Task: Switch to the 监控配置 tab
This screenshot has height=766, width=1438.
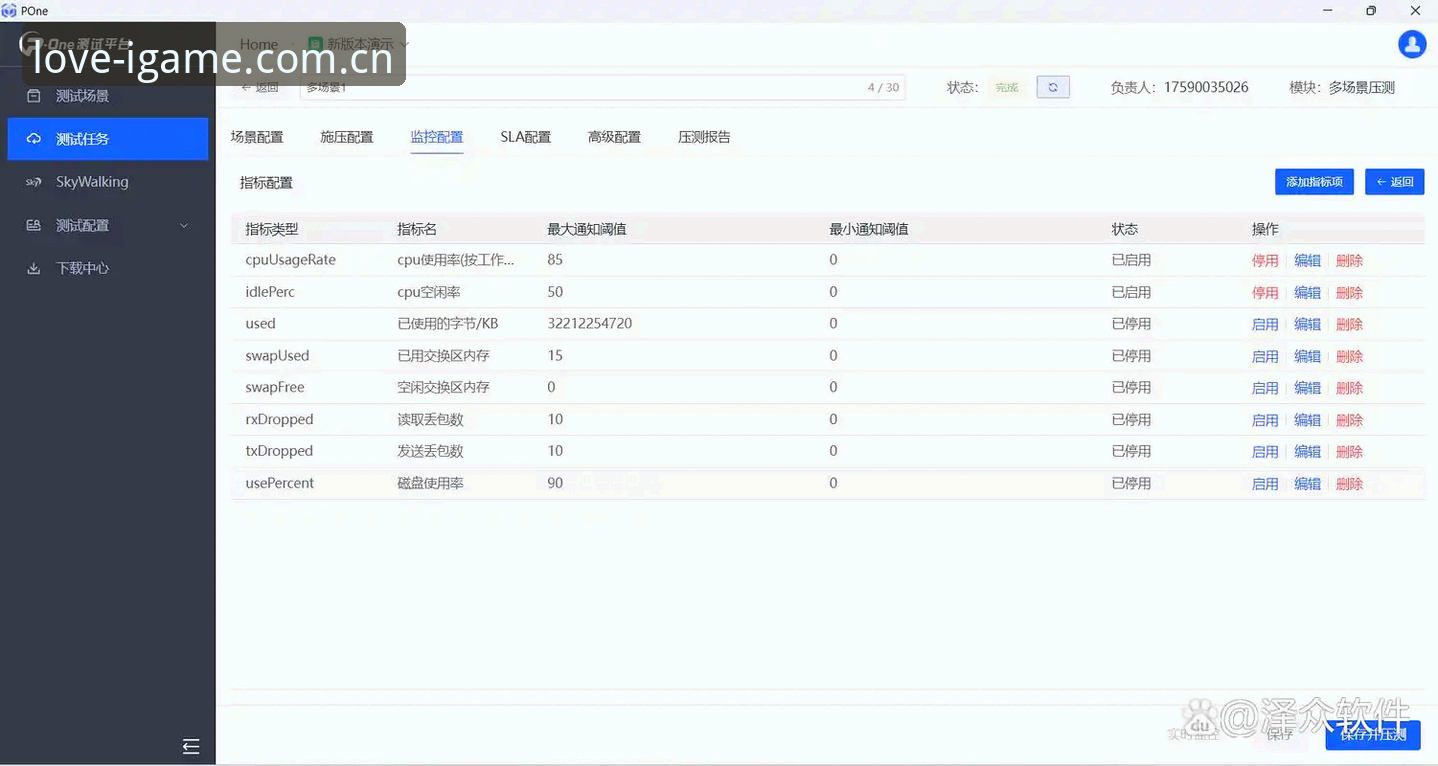Action: 437,137
